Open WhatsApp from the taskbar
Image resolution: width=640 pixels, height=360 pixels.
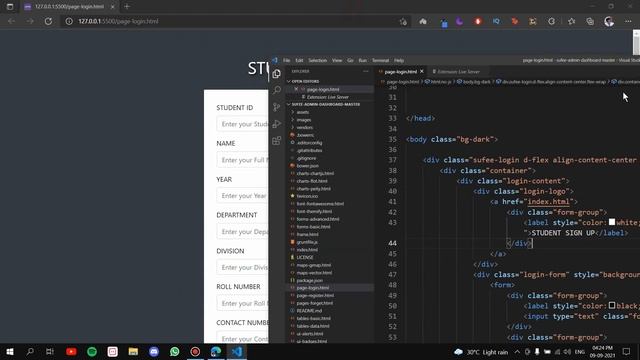point(175,351)
